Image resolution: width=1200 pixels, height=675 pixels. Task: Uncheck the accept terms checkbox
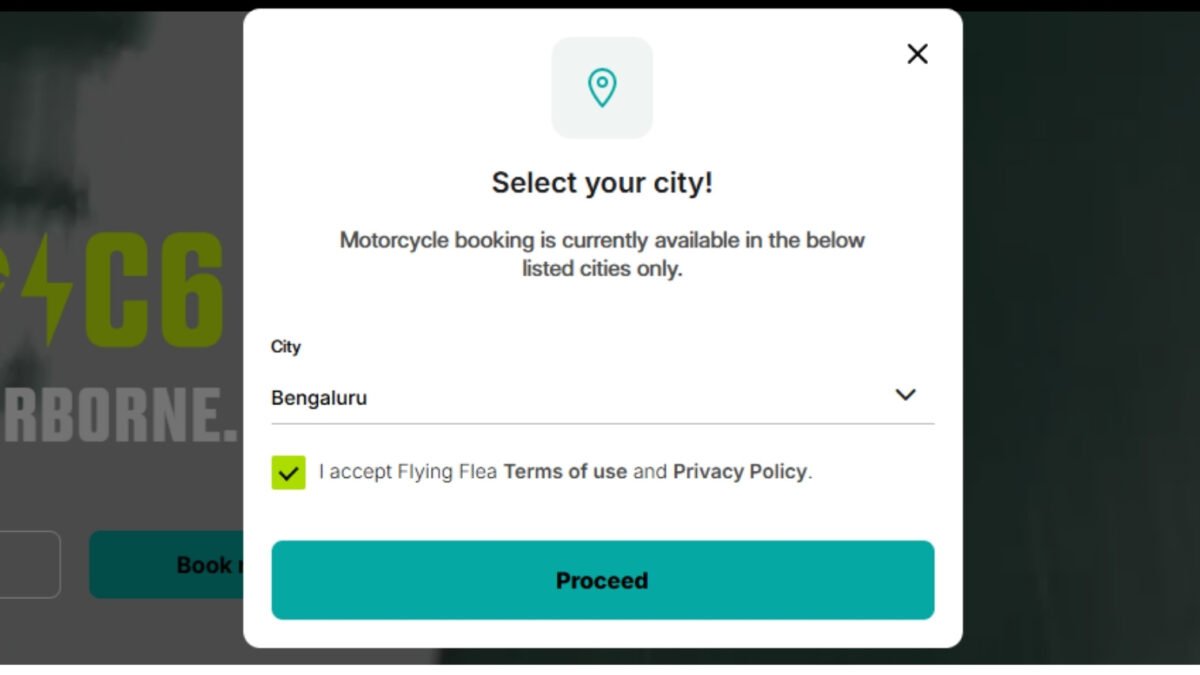[x=288, y=472]
